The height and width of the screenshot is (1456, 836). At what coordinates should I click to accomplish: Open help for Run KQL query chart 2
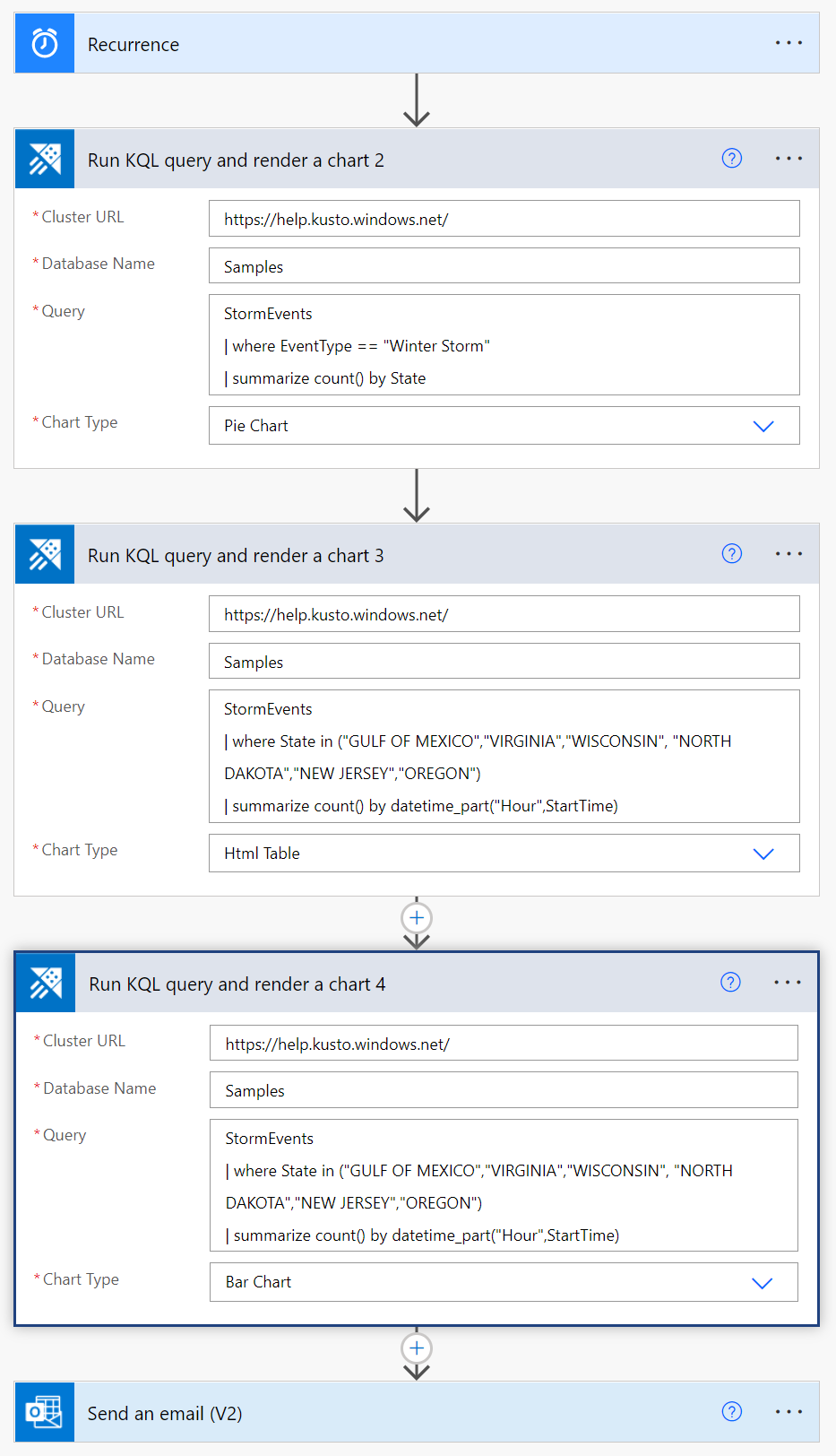point(732,159)
